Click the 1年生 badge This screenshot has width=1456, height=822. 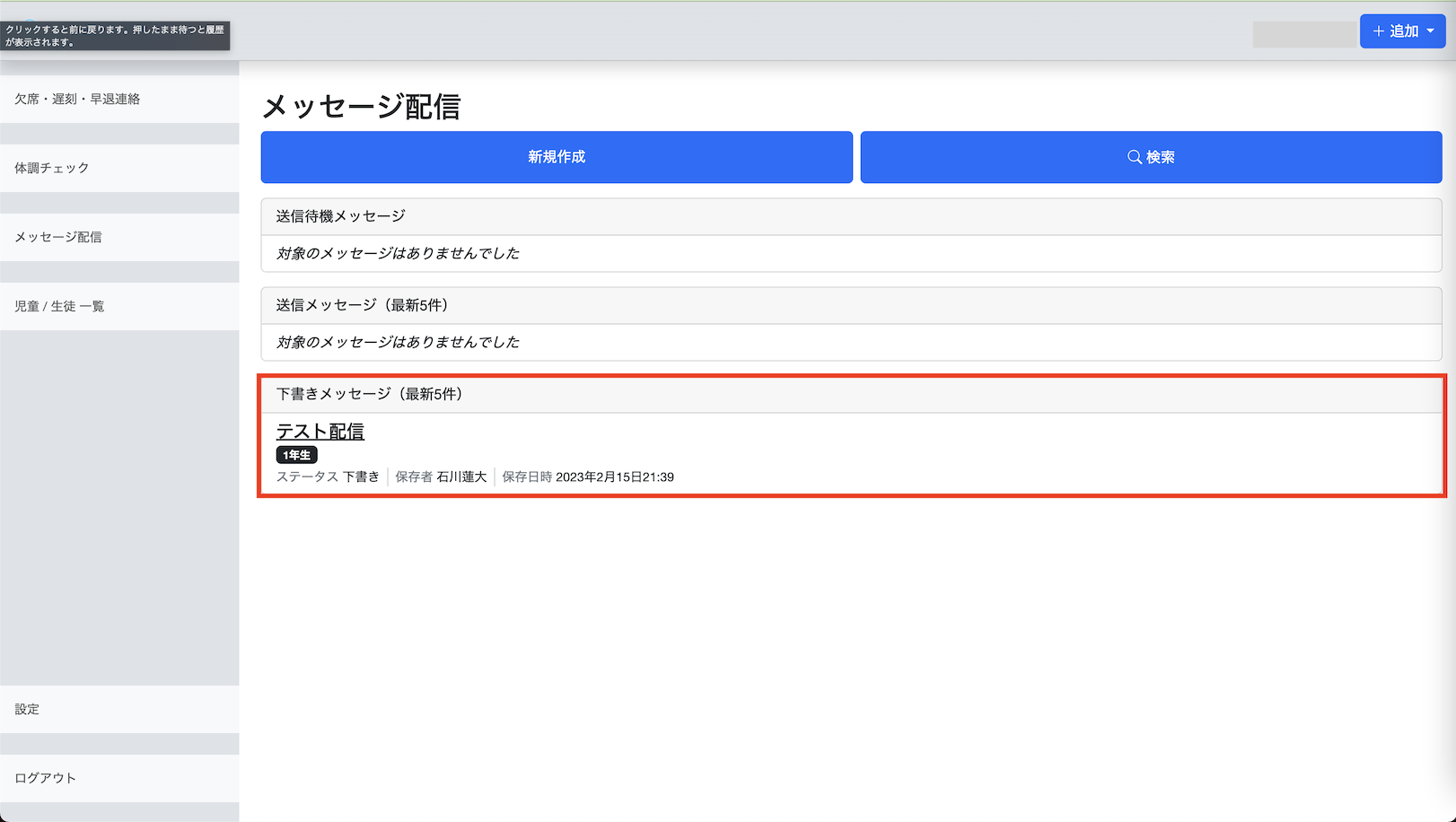(296, 455)
